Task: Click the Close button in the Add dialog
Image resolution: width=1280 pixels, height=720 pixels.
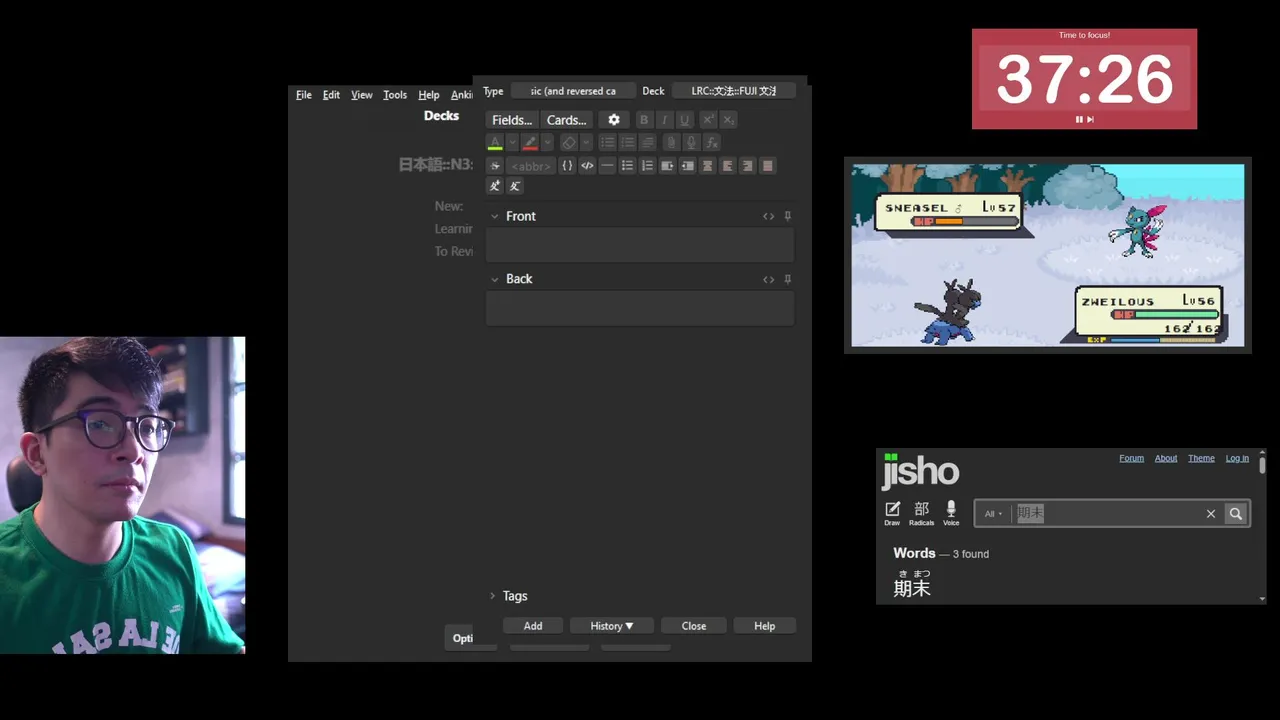Action: pos(694,626)
